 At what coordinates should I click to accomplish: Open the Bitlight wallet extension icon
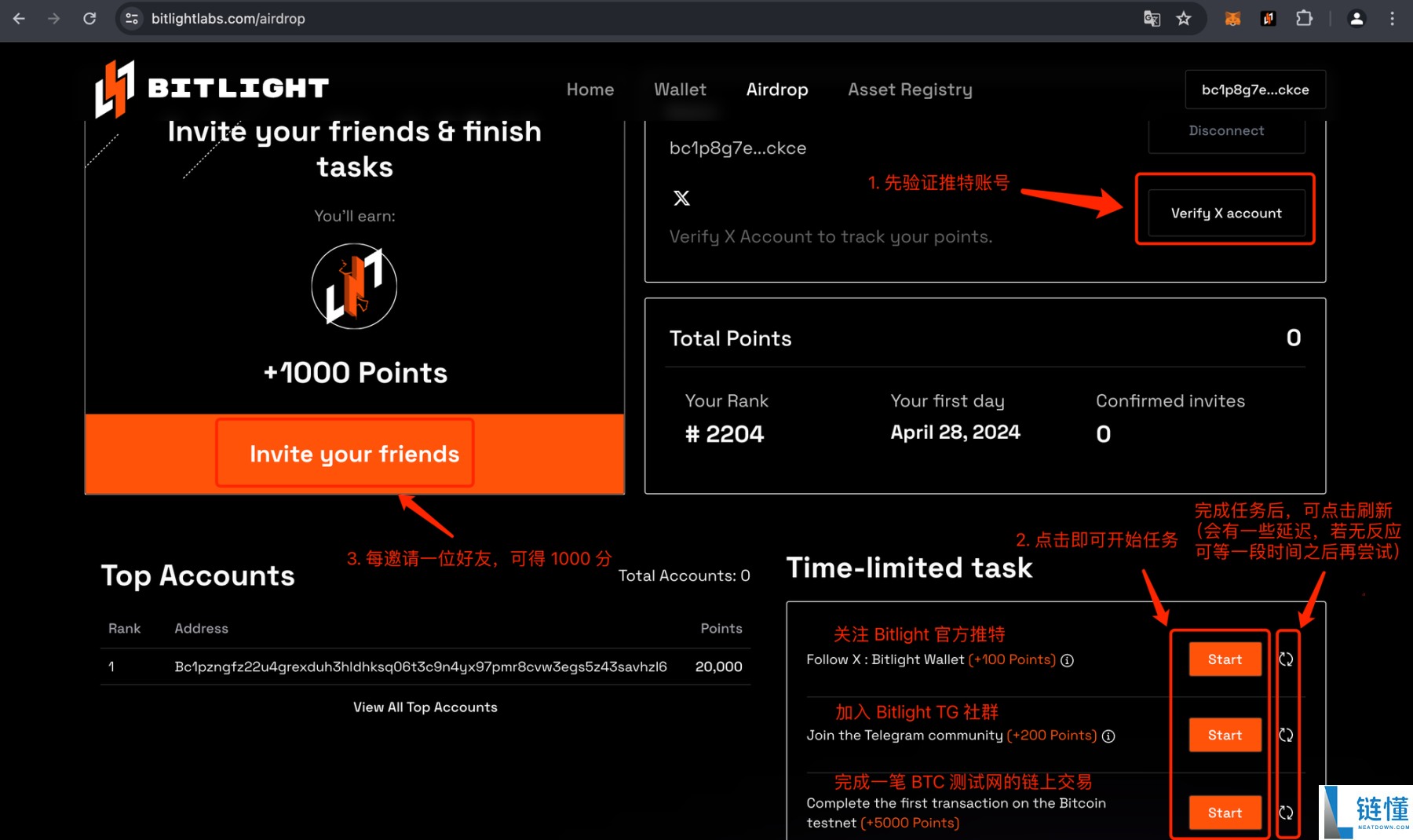pyautogui.click(x=1268, y=18)
